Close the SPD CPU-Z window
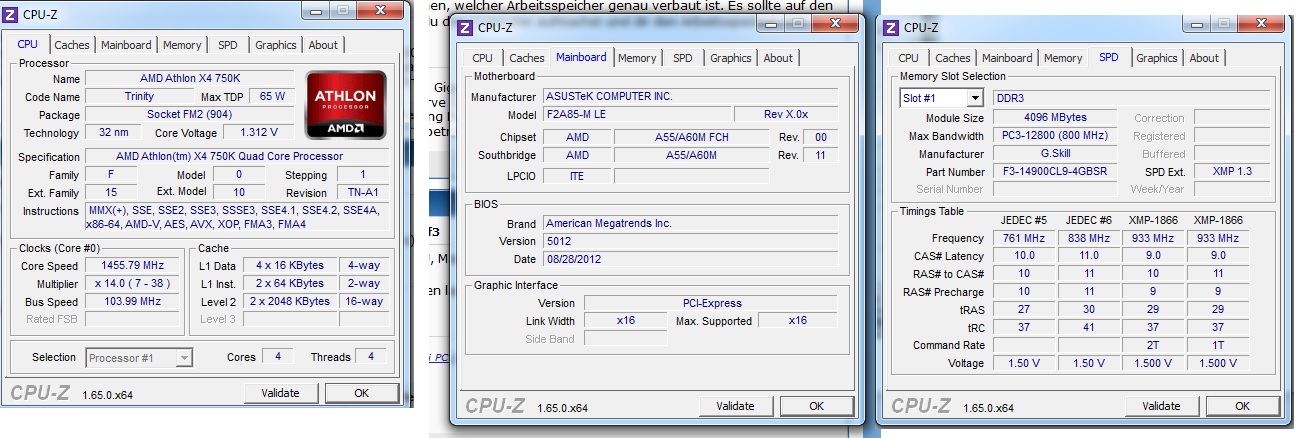 [x=1260, y=24]
